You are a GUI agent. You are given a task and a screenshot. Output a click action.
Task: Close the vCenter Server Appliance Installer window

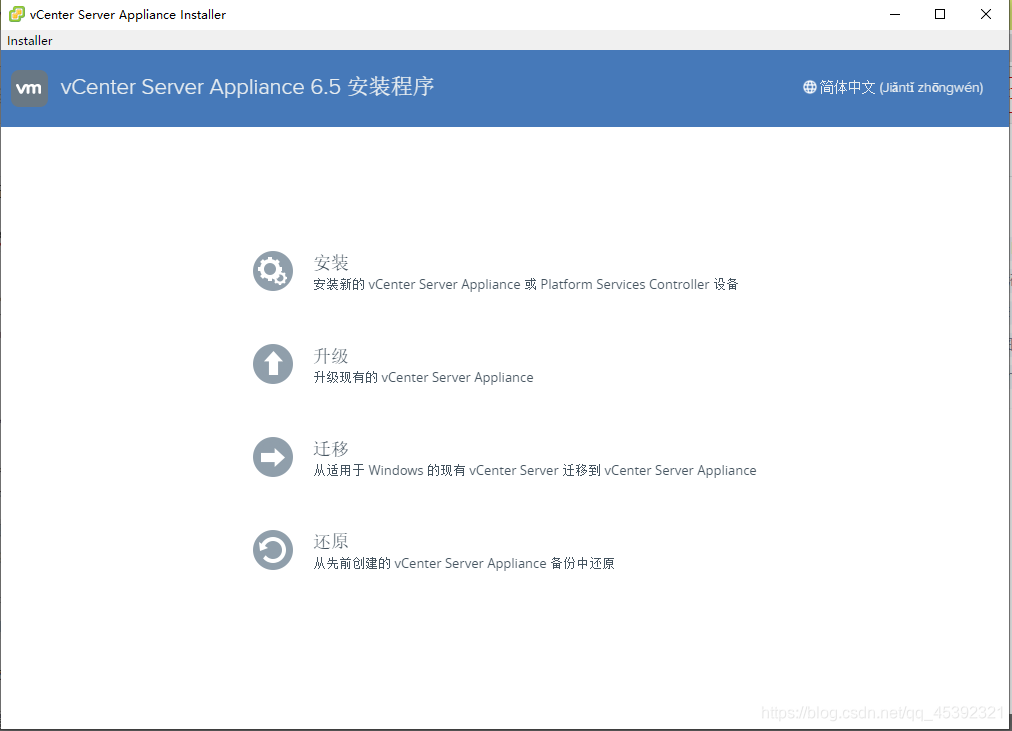(x=986, y=14)
